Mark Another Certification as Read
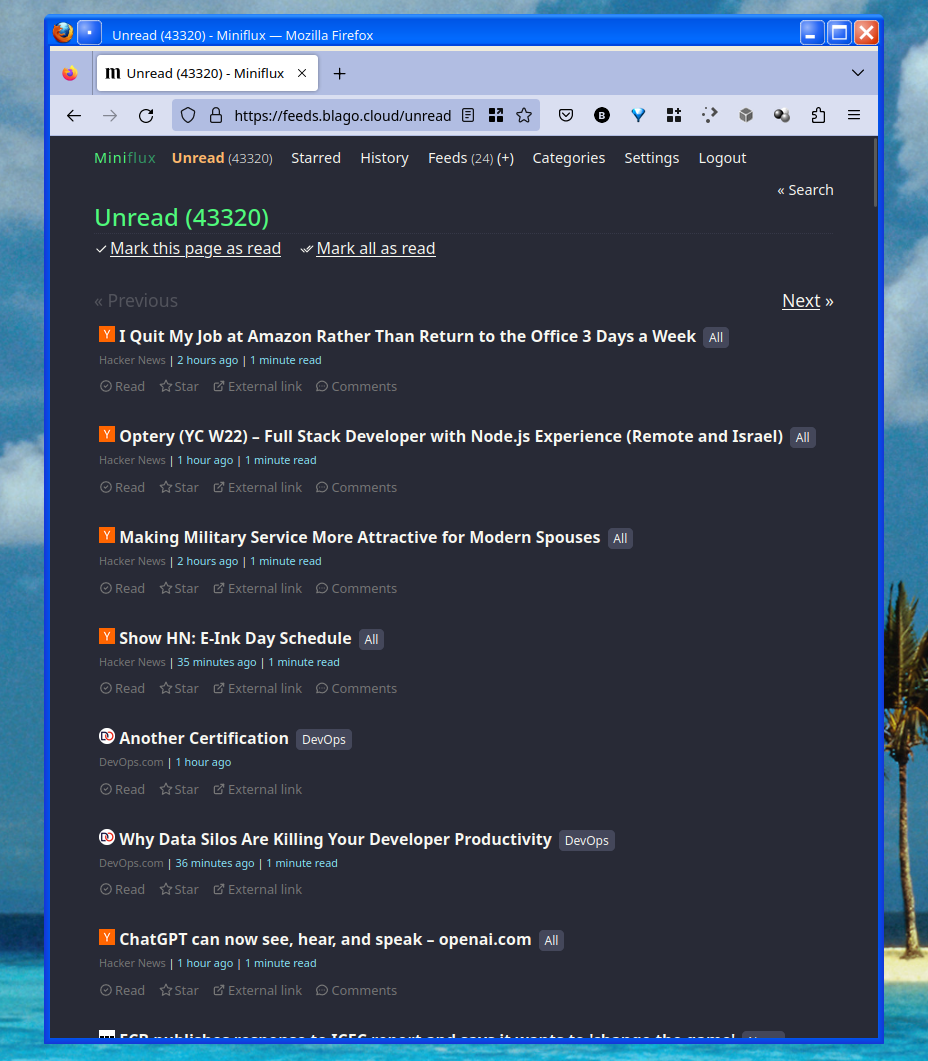 click(123, 789)
